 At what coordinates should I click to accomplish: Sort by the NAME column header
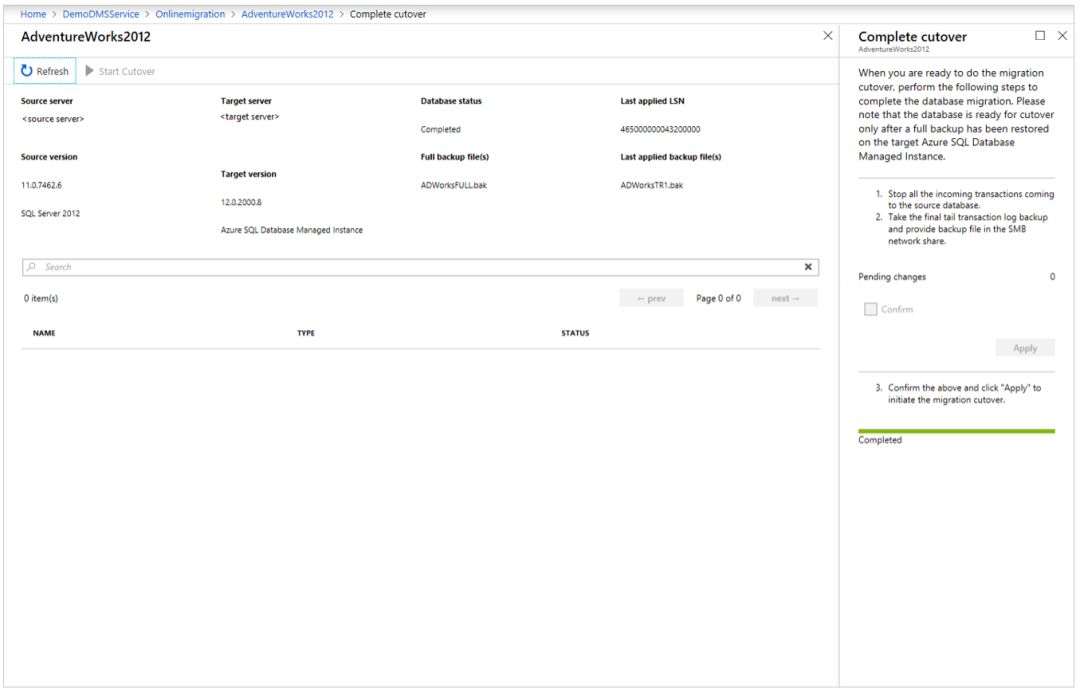click(x=44, y=333)
